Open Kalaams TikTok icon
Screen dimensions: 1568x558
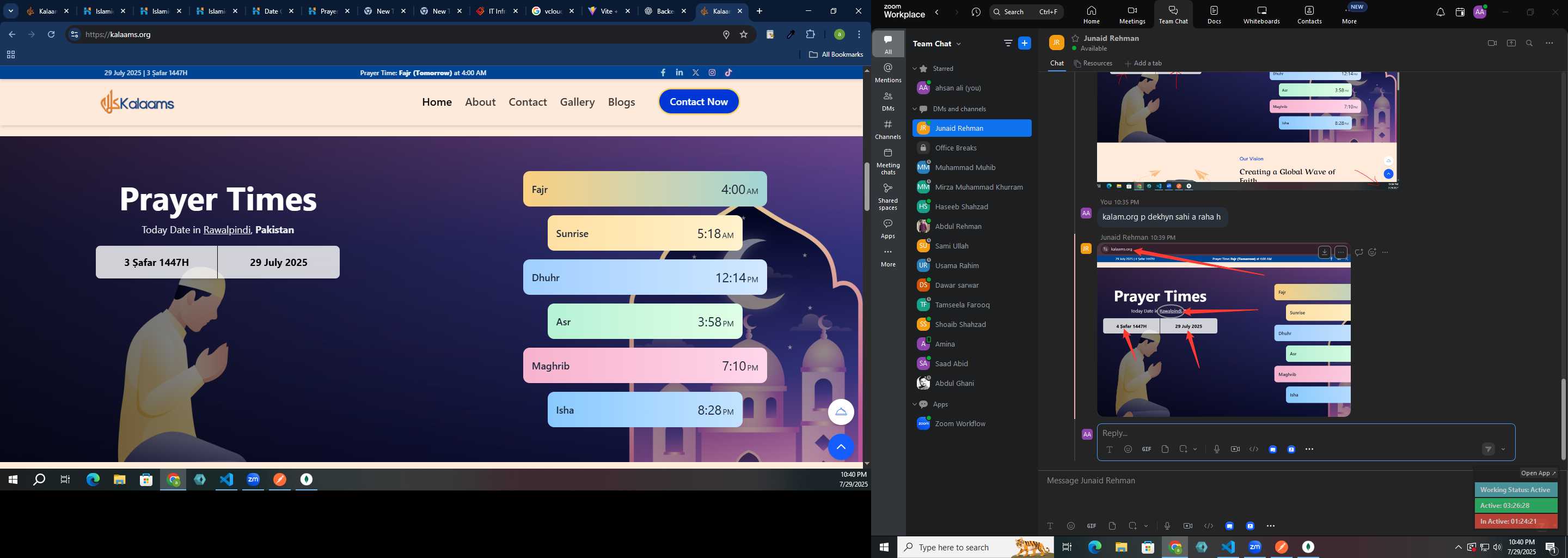(728, 72)
